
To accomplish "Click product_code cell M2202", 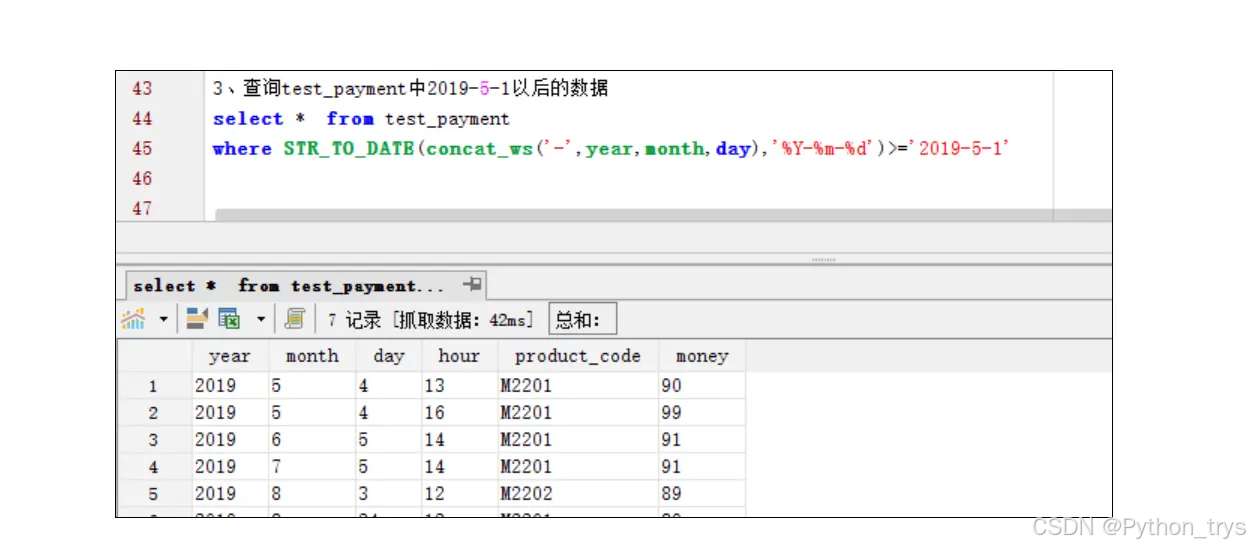I will [x=578, y=494].
